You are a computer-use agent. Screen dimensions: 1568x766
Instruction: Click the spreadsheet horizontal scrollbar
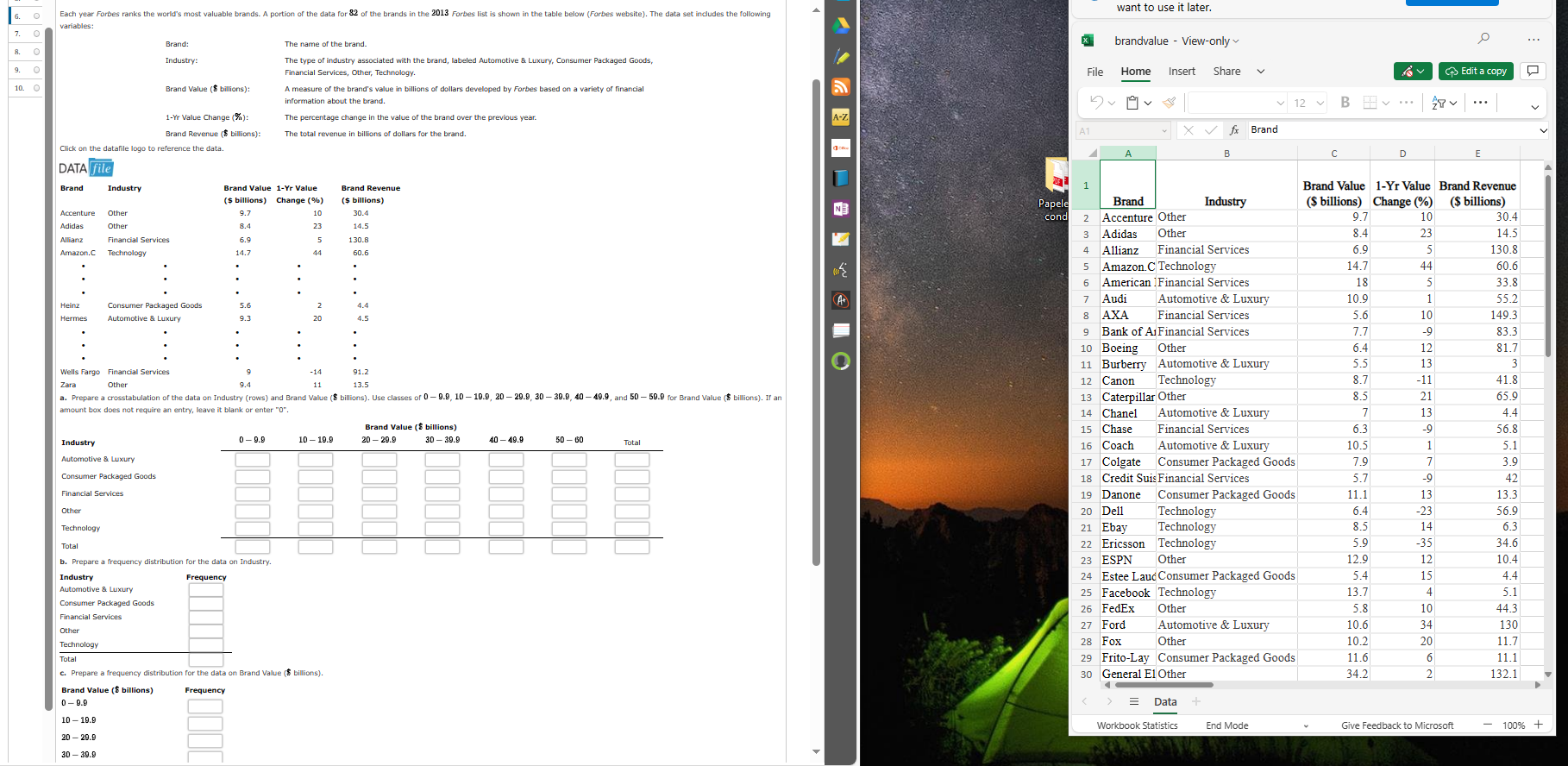pos(1164,685)
